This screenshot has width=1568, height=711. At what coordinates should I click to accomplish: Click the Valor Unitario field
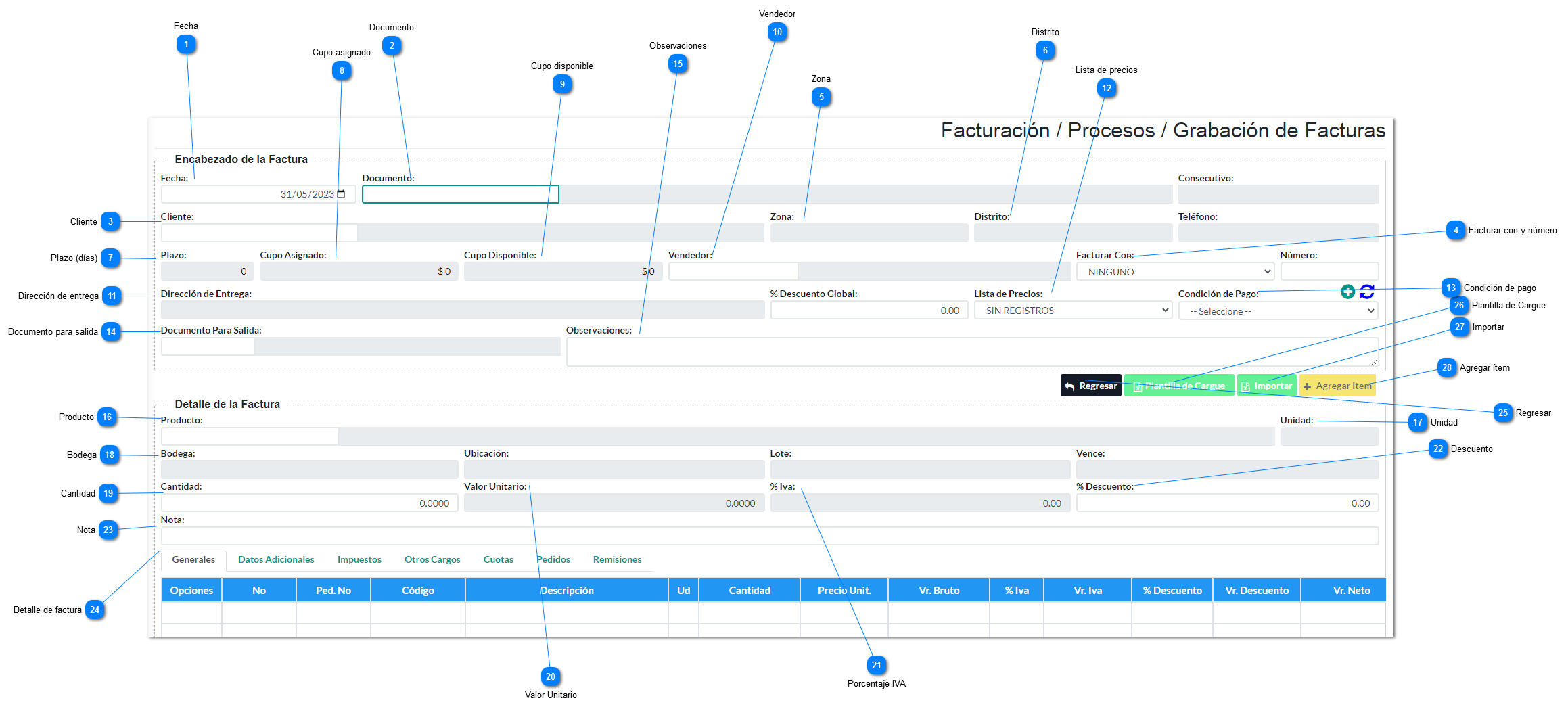pyautogui.click(x=614, y=503)
